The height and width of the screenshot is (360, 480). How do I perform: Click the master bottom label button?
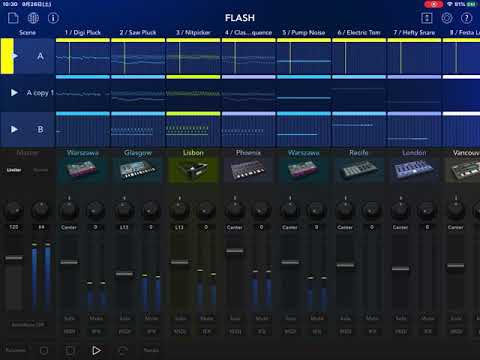pyautogui.click(x=28, y=324)
